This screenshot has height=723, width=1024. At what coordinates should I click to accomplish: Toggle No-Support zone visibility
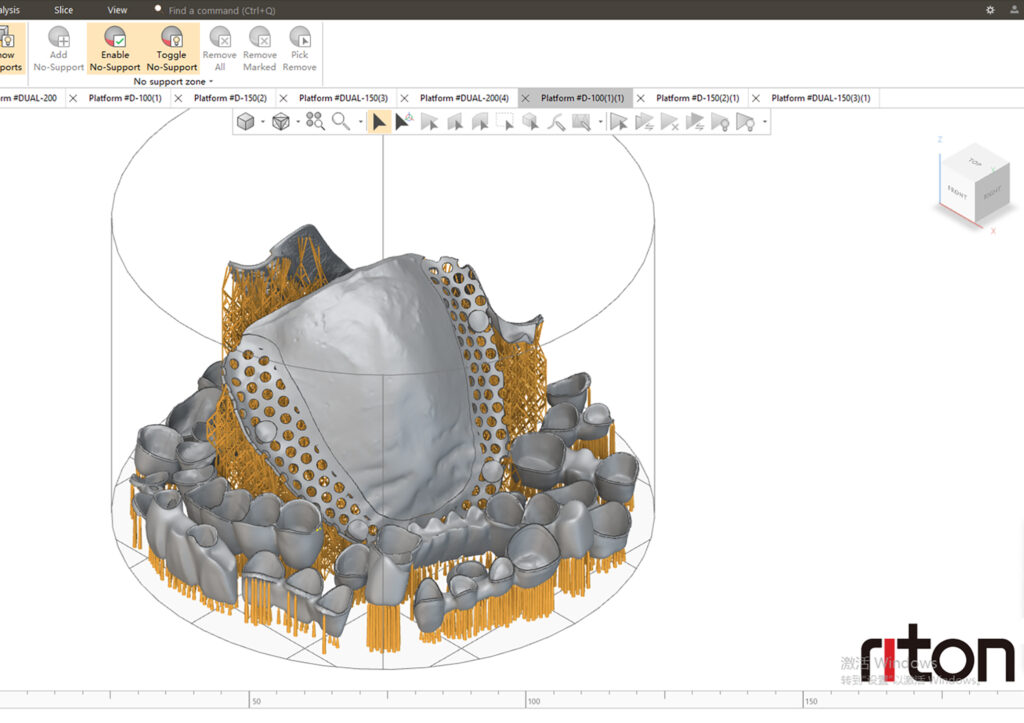click(x=172, y=48)
